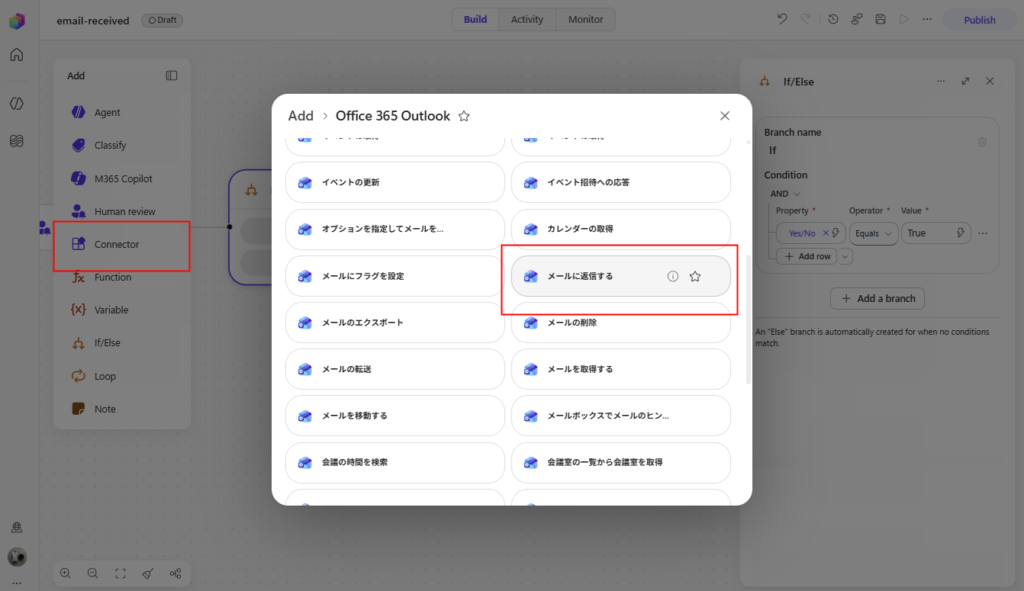Choose the メールのエクスポート action
The height and width of the screenshot is (591, 1024).
point(395,323)
